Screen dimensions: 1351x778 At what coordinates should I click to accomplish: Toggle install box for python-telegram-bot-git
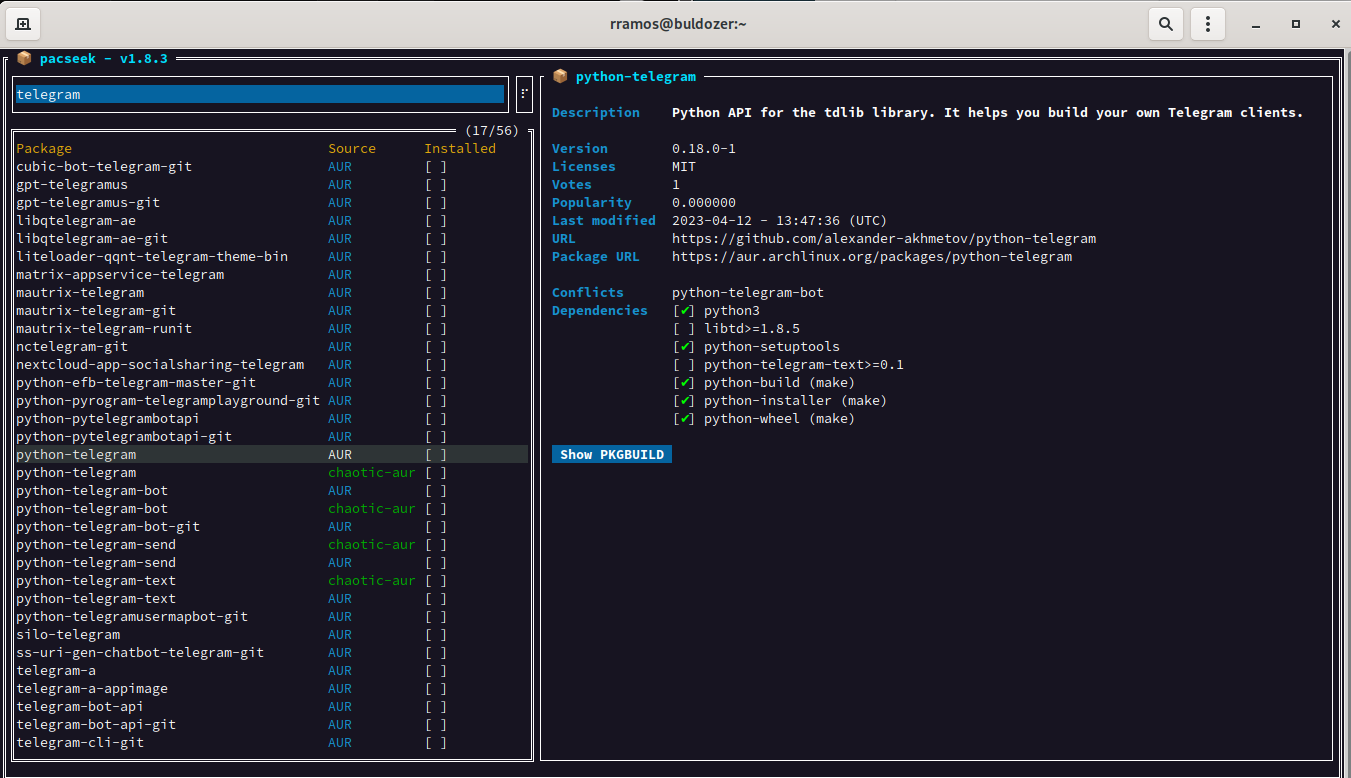tap(436, 526)
